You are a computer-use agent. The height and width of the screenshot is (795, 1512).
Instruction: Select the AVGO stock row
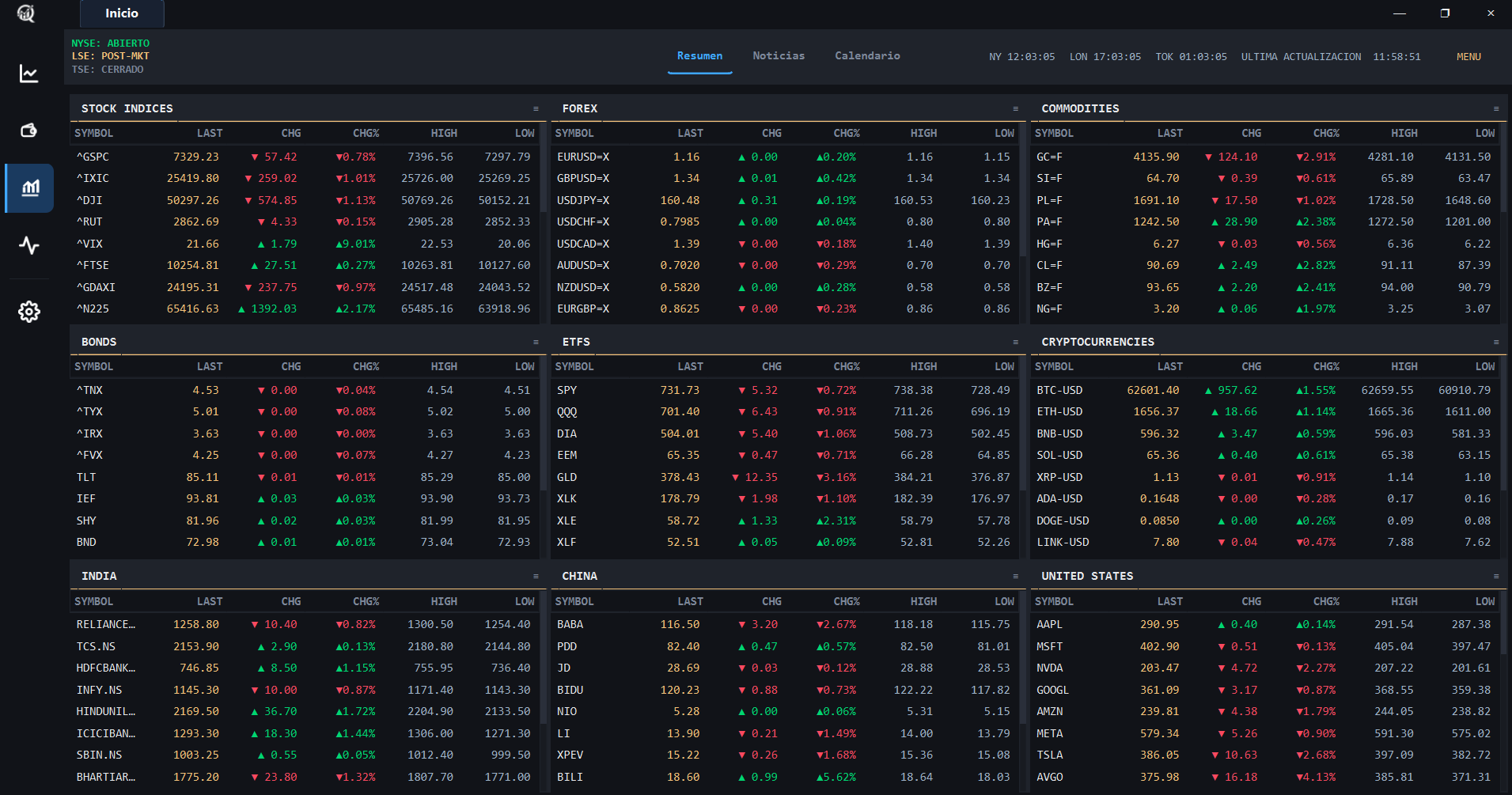(1265, 777)
